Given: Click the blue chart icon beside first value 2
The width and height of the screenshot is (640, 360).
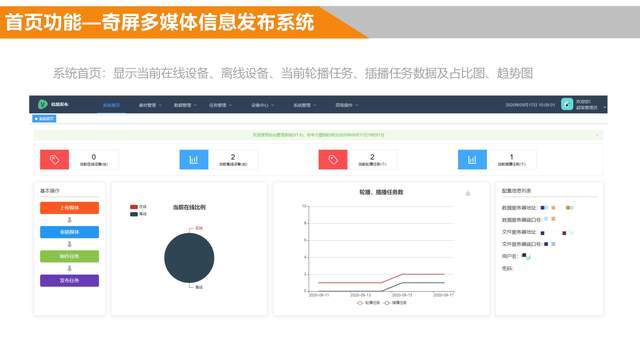Looking at the screenshot, I should pos(194,160).
